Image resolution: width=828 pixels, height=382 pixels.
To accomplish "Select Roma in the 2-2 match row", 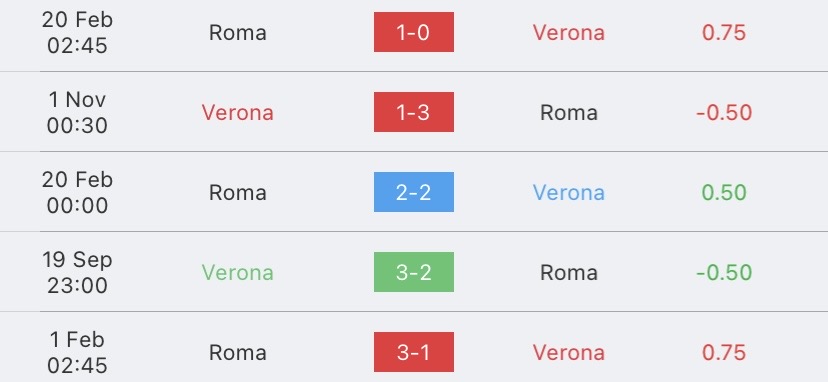I will [238, 192].
